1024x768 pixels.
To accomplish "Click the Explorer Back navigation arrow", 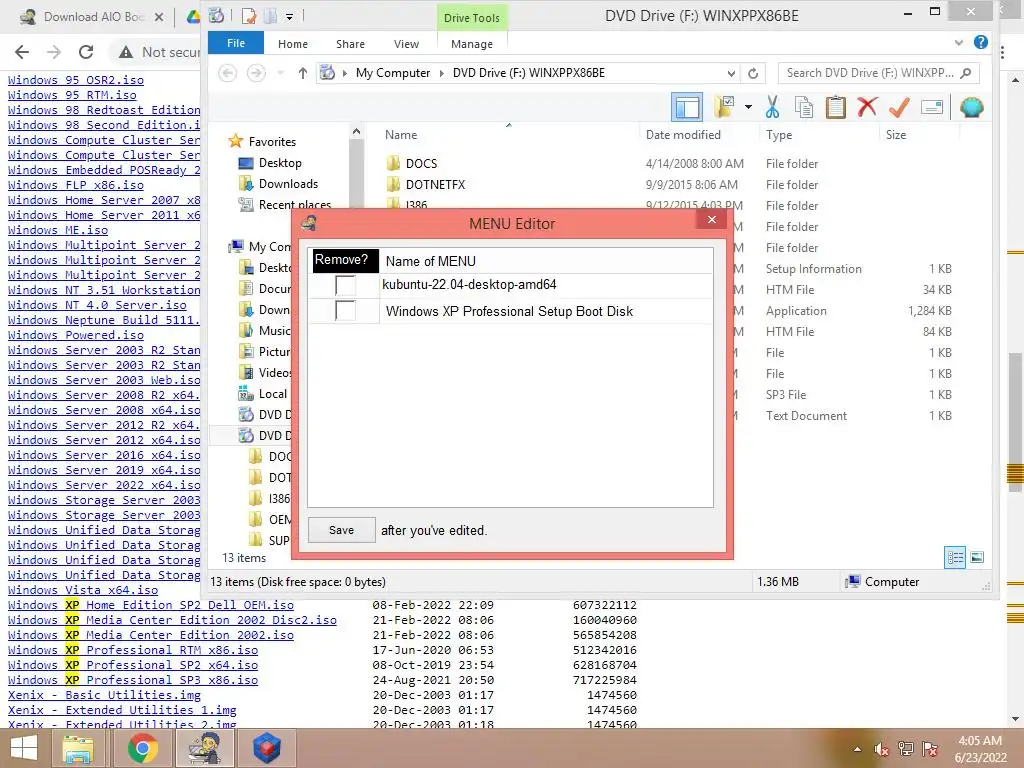I will [227, 73].
